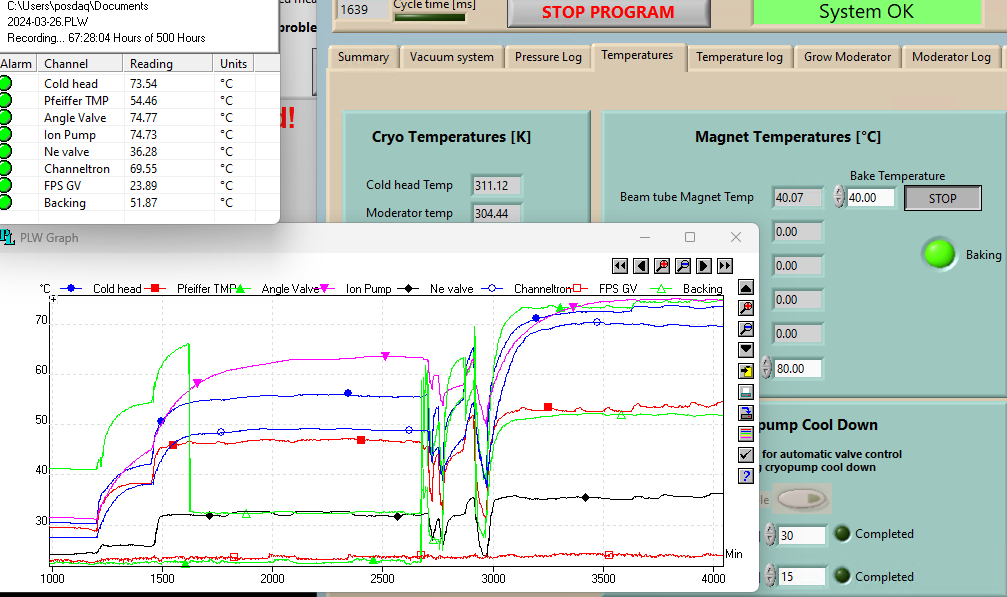Click the vertical scroll-up arrow beside the graph
Viewport: 1007px width, 597px height.
click(746, 288)
